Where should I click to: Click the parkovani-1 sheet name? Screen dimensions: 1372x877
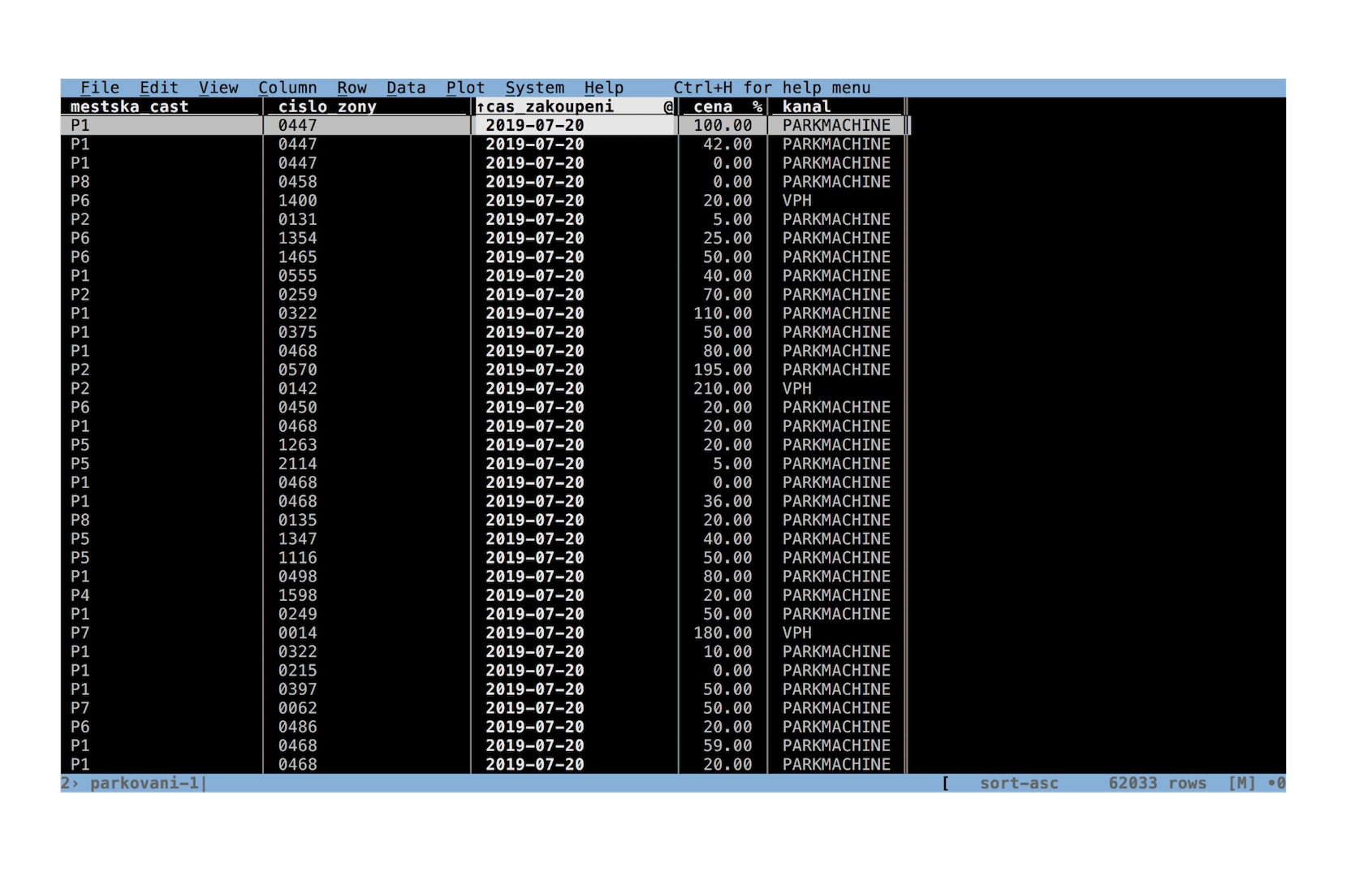tap(144, 784)
